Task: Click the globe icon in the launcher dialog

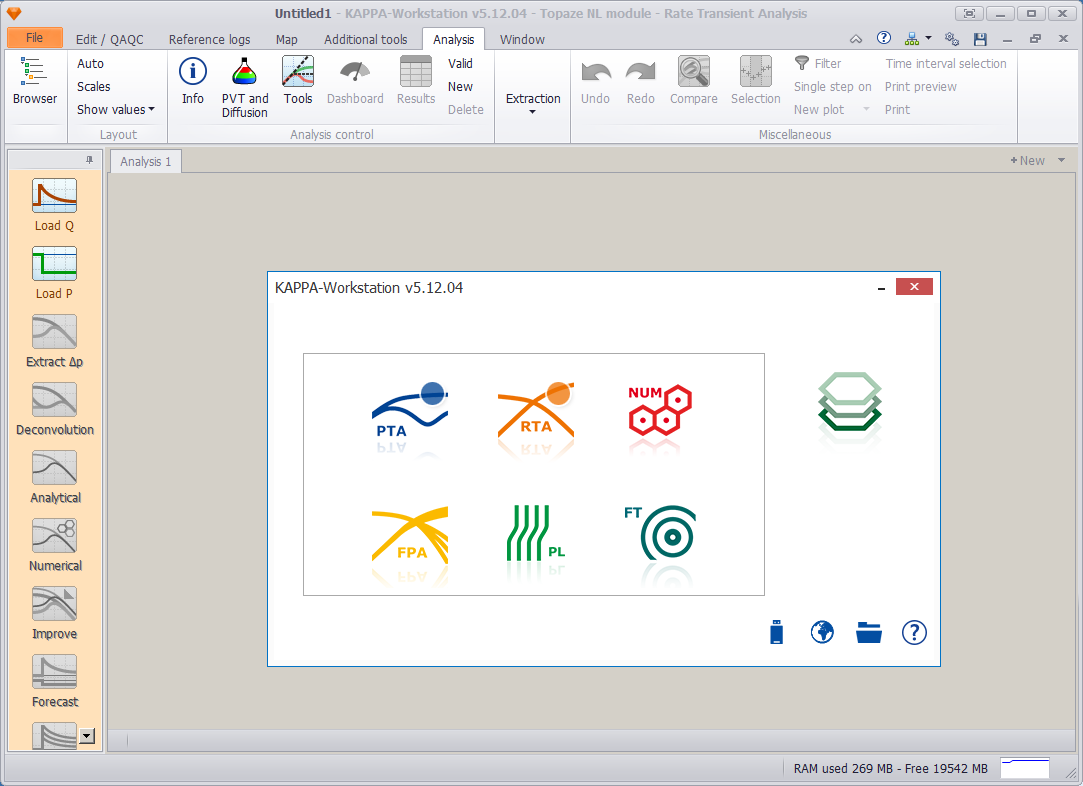Action: tap(822, 632)
